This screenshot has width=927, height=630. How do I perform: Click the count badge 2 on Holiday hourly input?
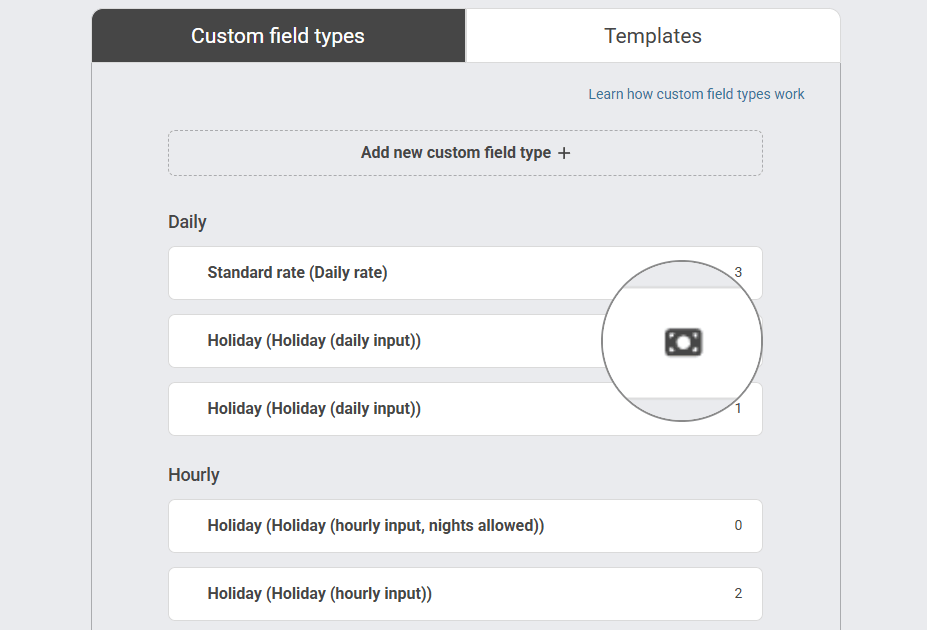[738, 593]
